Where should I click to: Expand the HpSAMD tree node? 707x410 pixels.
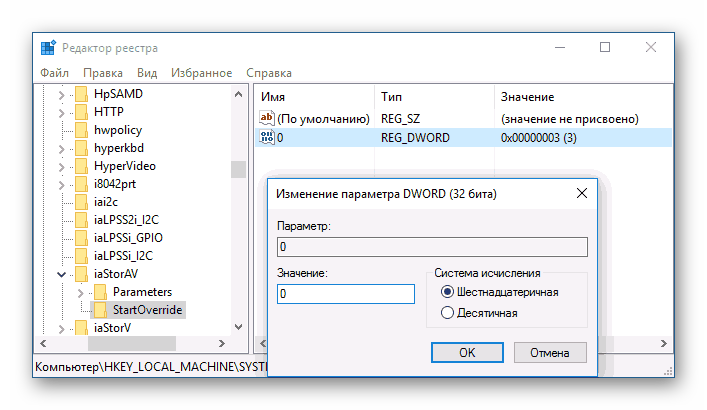(62, 95)
